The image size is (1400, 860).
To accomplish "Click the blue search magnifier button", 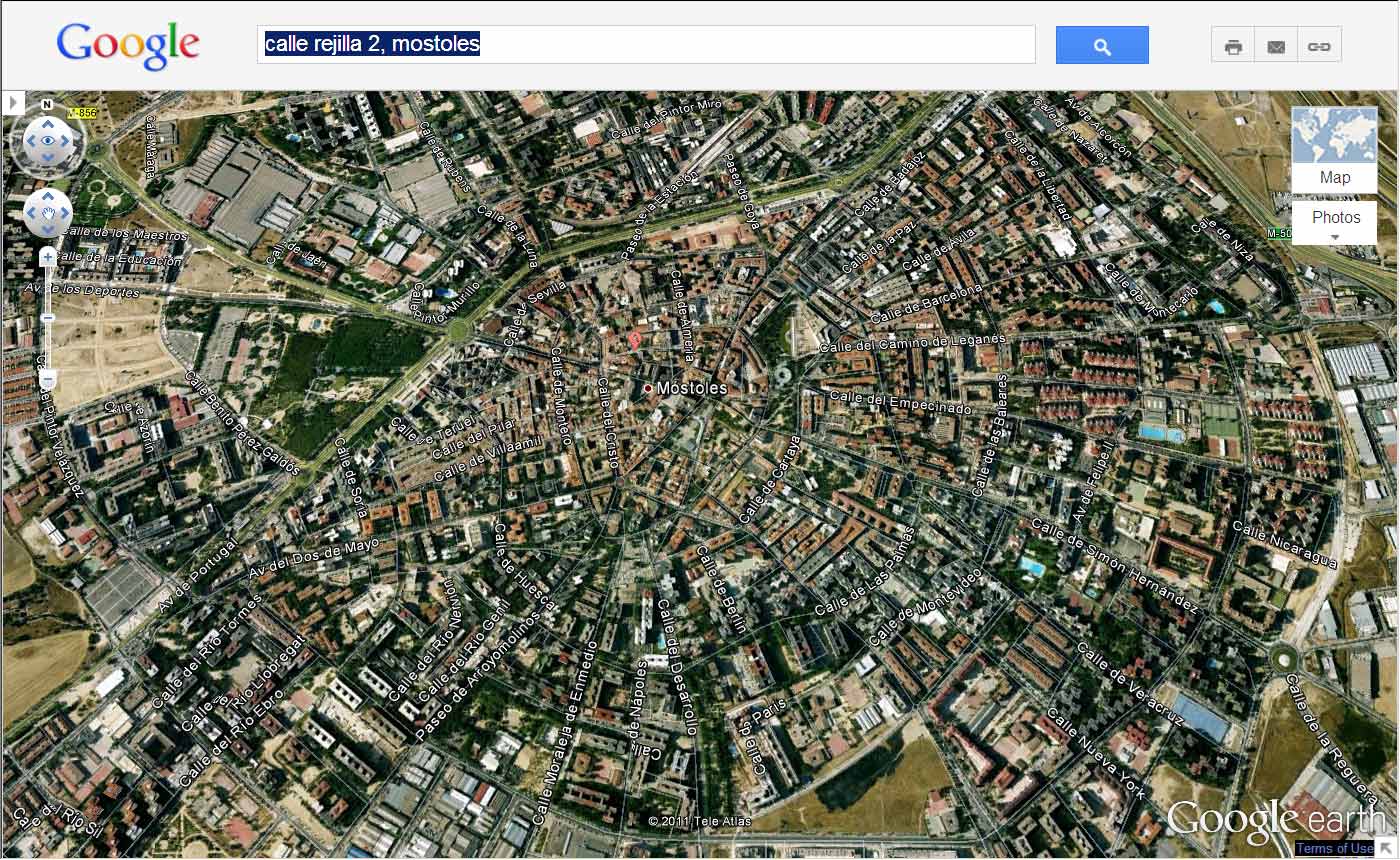I will [1102, 46].
